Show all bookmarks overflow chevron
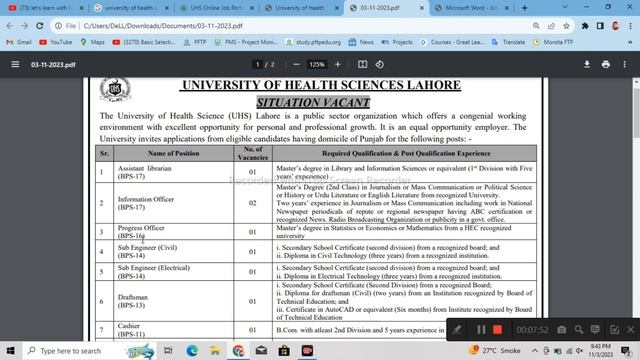640x360 pixels. click(630, 42)
